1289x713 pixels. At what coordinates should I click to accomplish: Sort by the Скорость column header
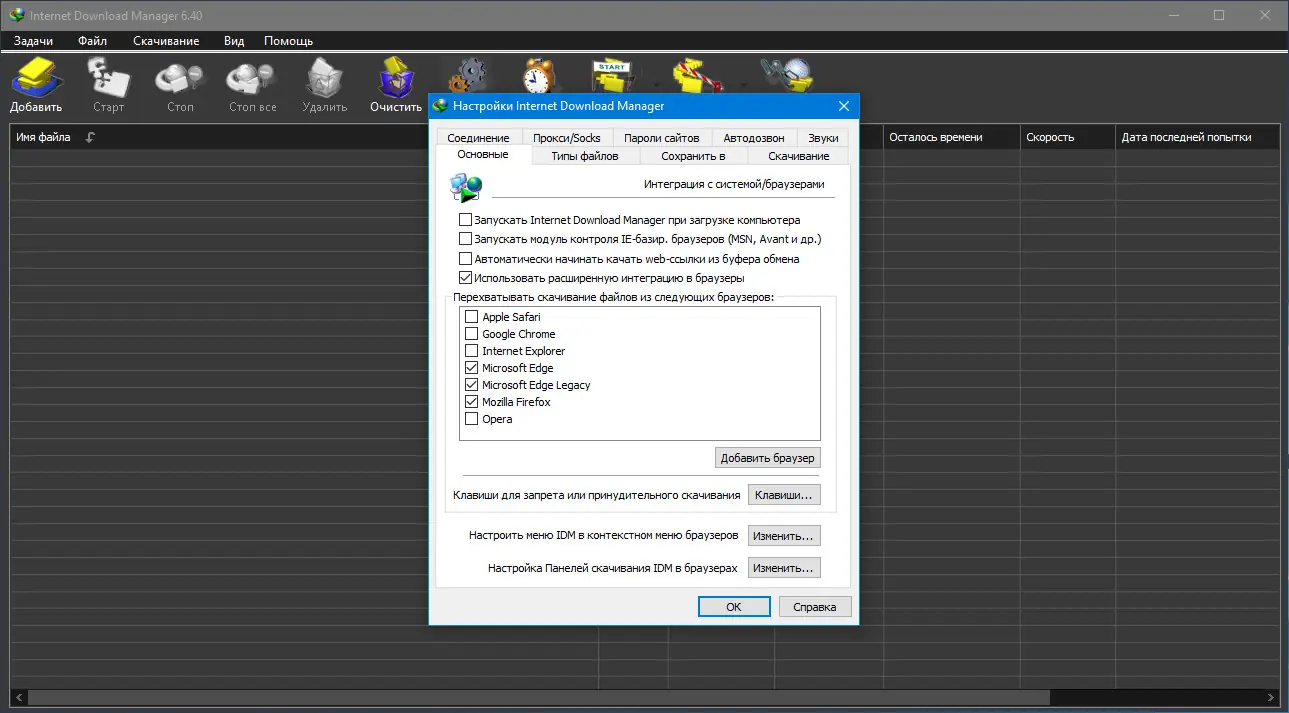[1067, 137]
